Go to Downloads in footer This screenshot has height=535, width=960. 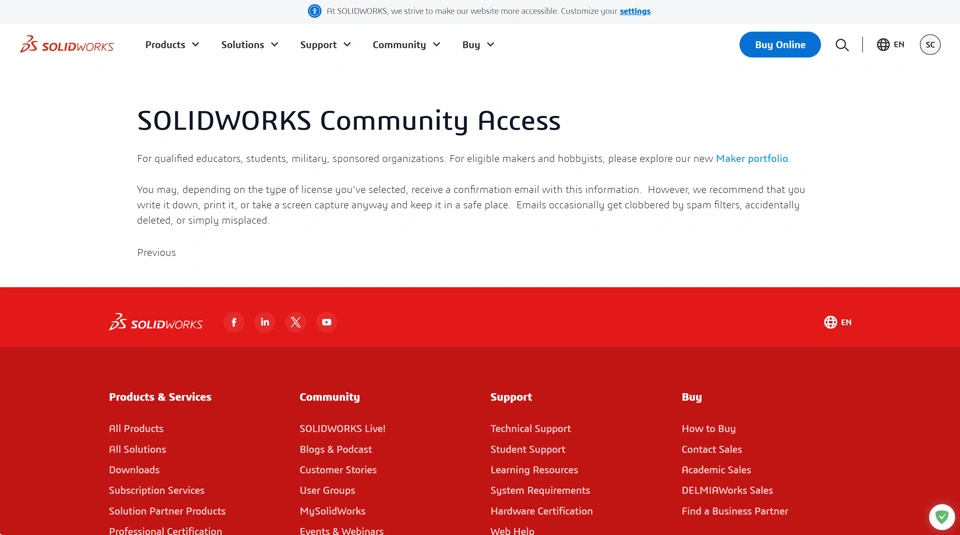point(134,470)
